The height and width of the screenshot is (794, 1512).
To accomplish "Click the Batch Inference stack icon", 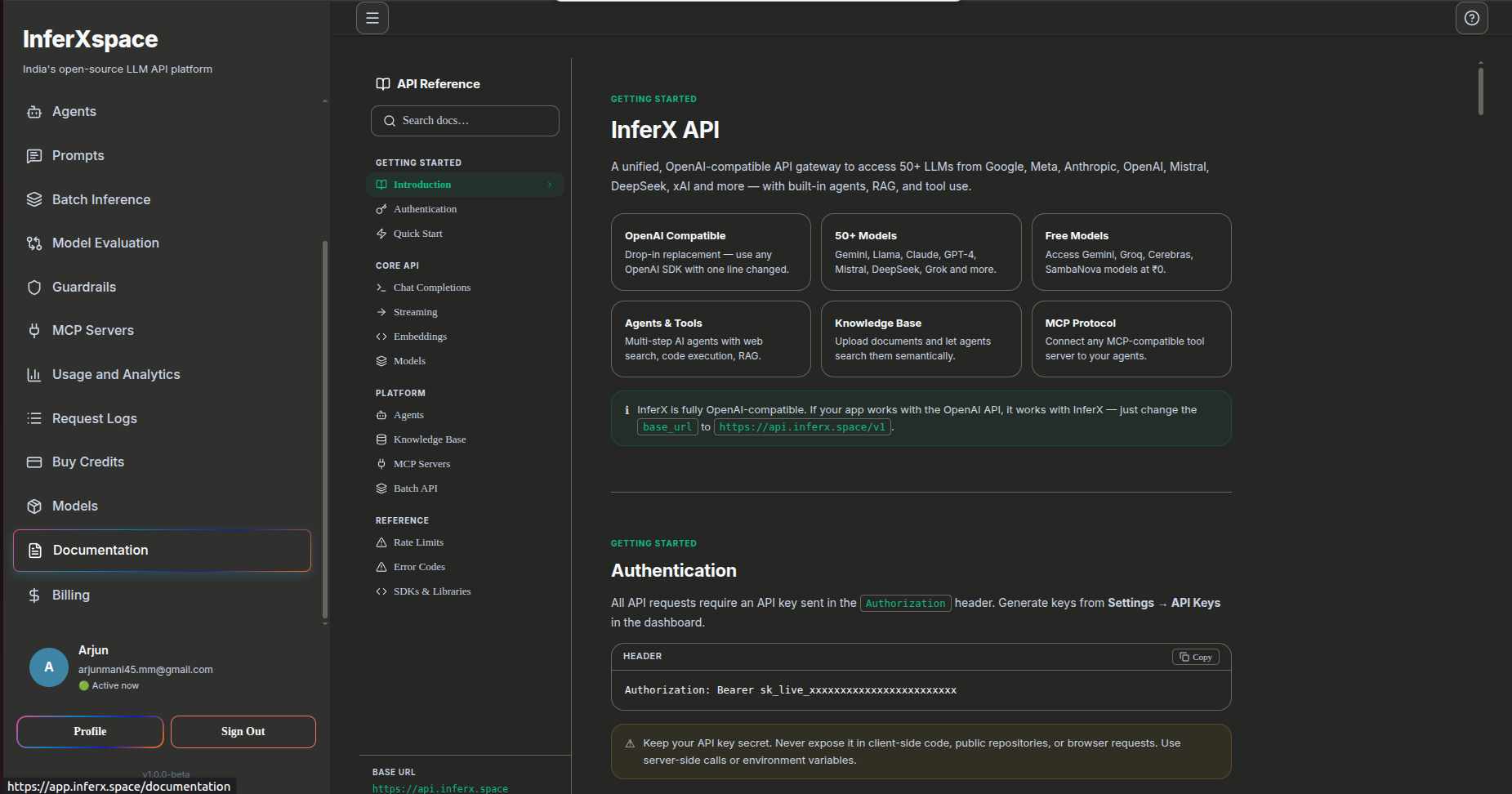I will [34, 199].
